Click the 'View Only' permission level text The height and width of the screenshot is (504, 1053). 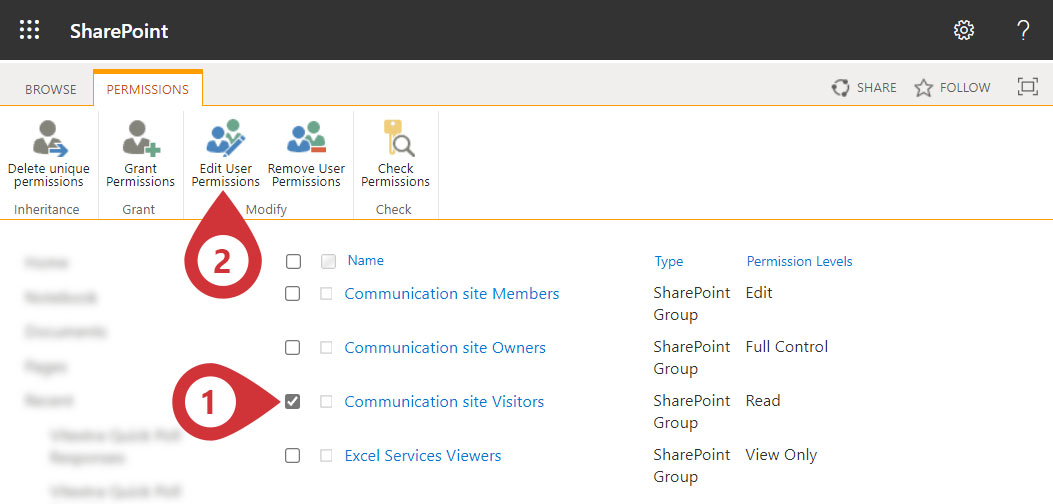pos(781,455)
